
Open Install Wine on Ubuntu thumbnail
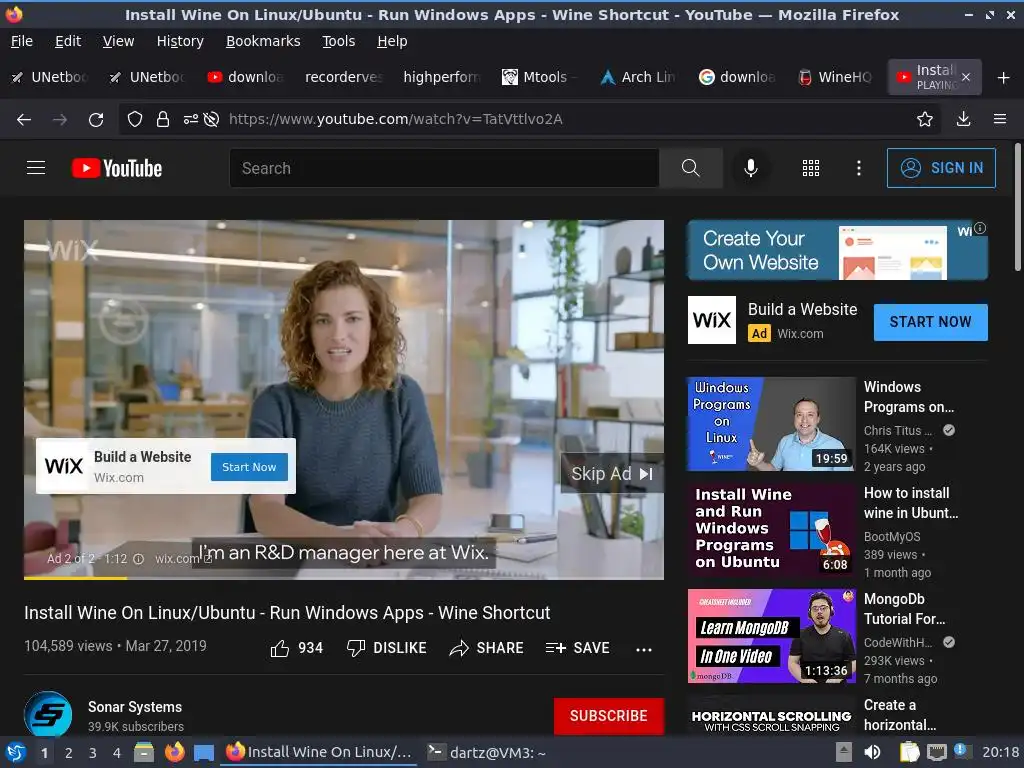click(771, 530)
